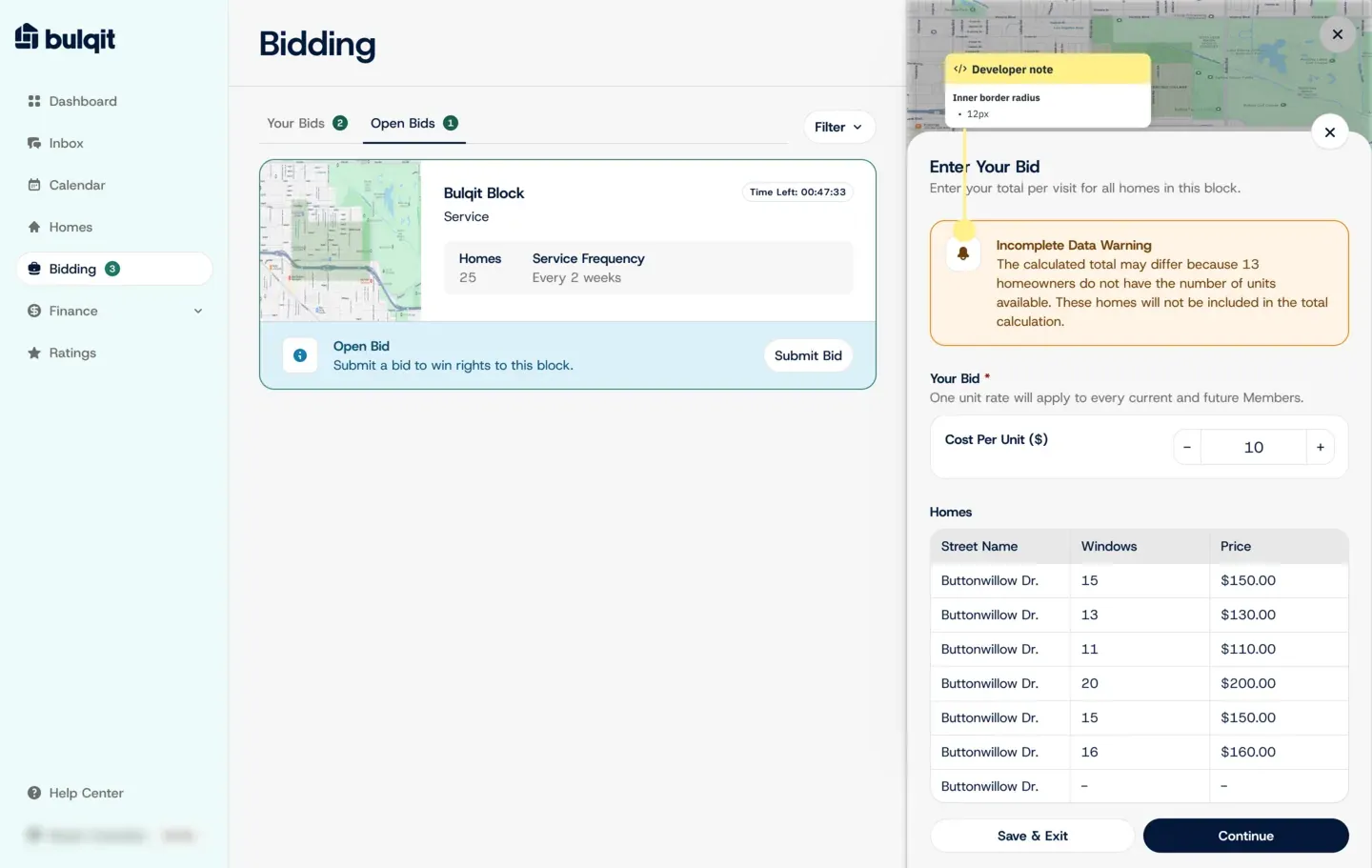Screen dimensions: 1372x868
Task: Click the Bulqit Block title
Action: [x=484, y=192]
